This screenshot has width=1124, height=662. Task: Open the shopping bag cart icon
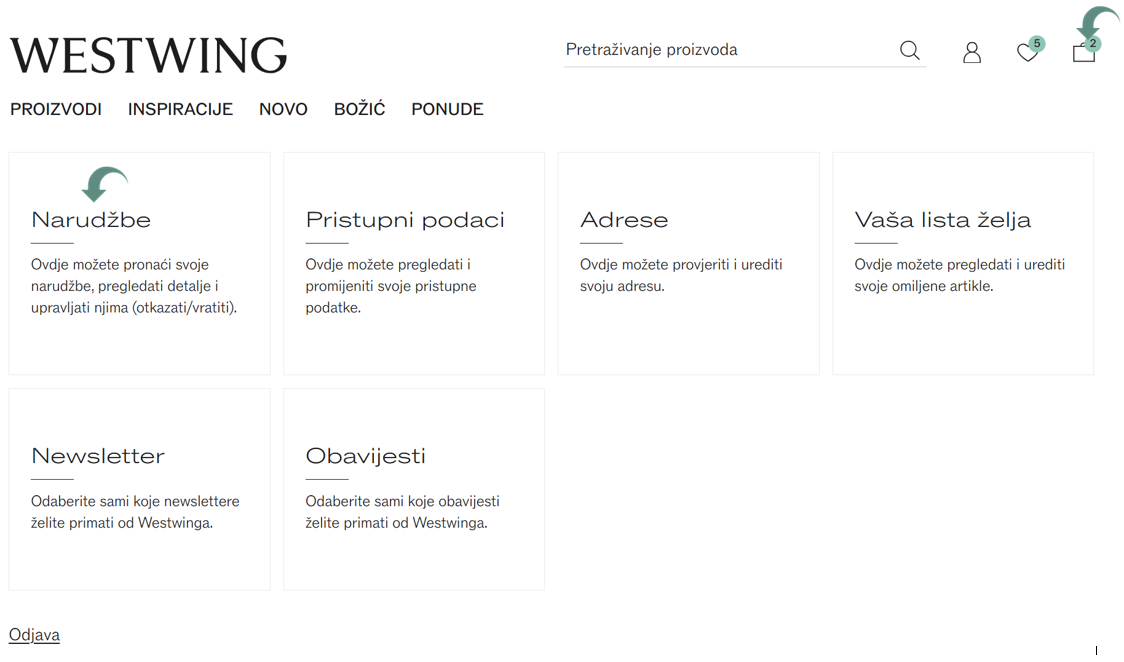pyautogui.click(x=1084, y=53)
